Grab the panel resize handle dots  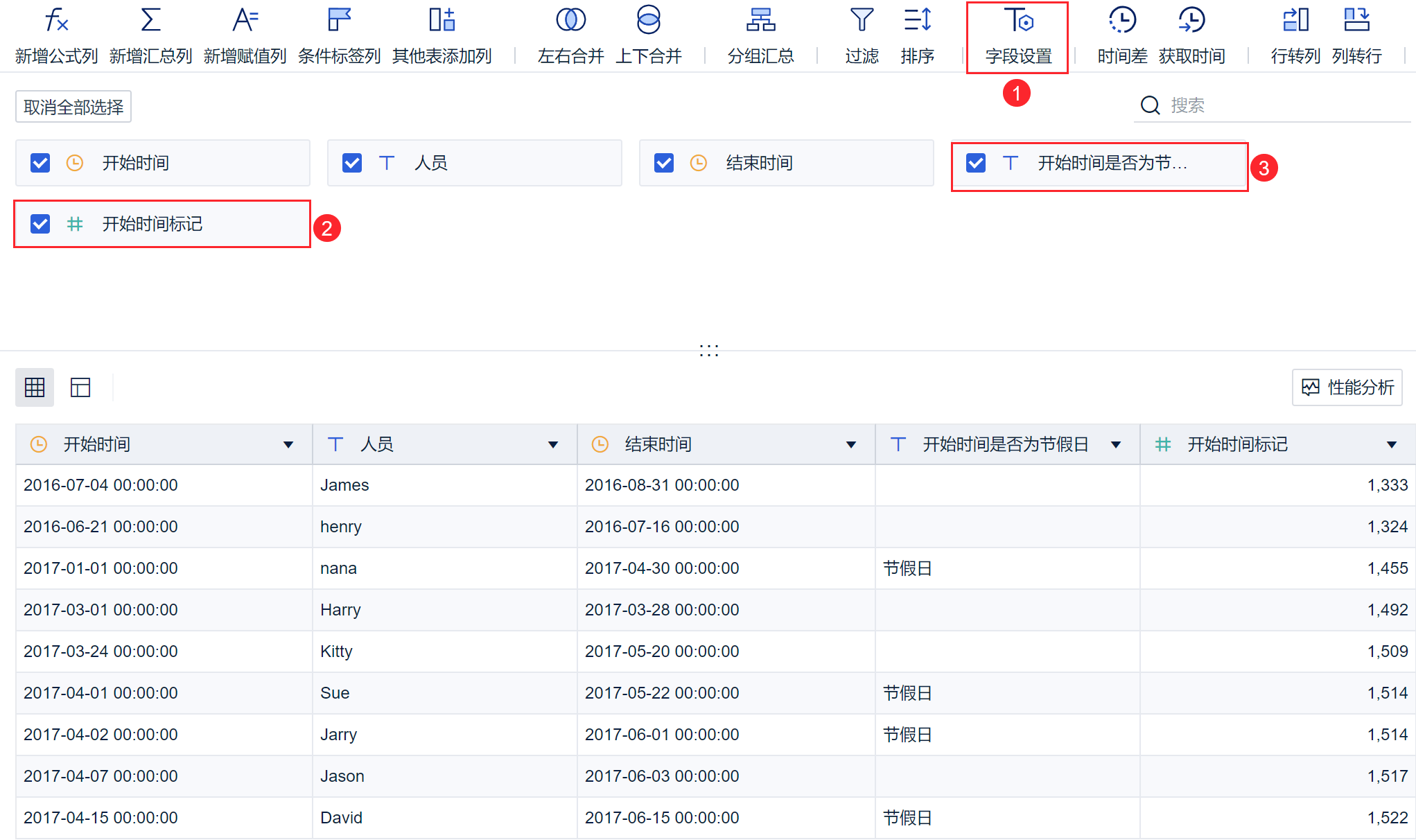[x=708, y=351]
